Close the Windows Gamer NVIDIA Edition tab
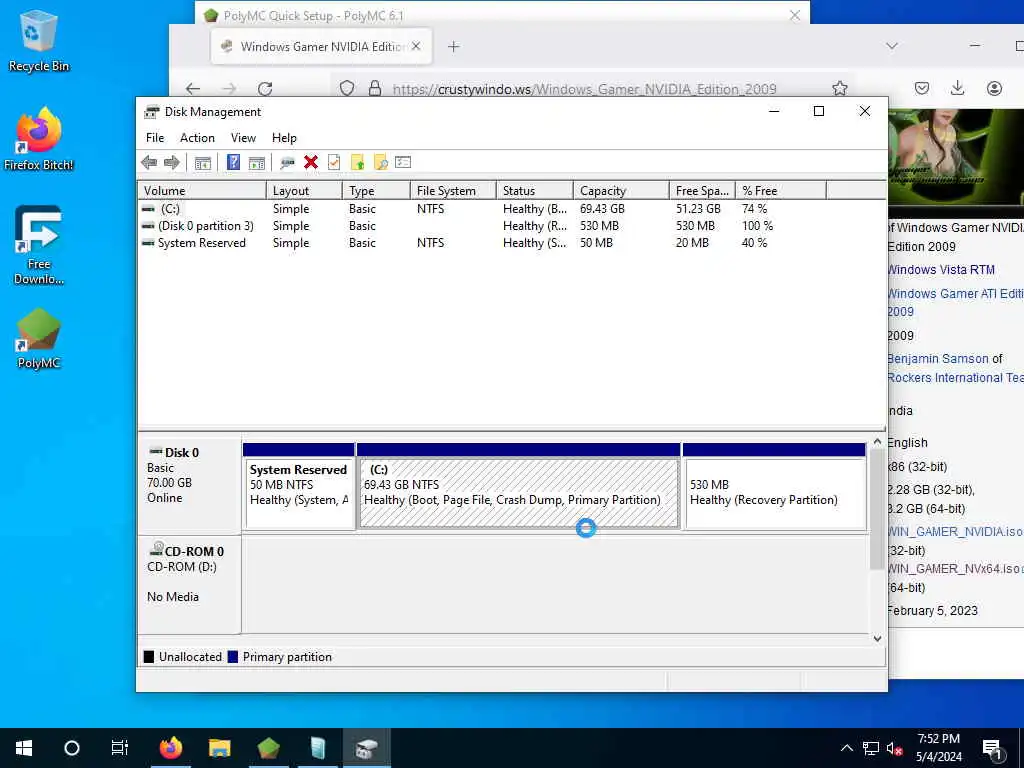Viewport: 1024px width, 768px height. [416, 46]
